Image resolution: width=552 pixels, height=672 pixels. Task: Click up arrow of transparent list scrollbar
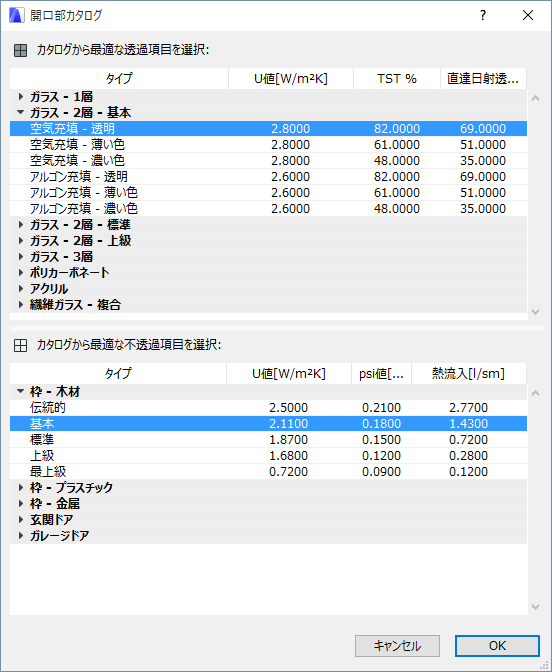click(535, 98)
